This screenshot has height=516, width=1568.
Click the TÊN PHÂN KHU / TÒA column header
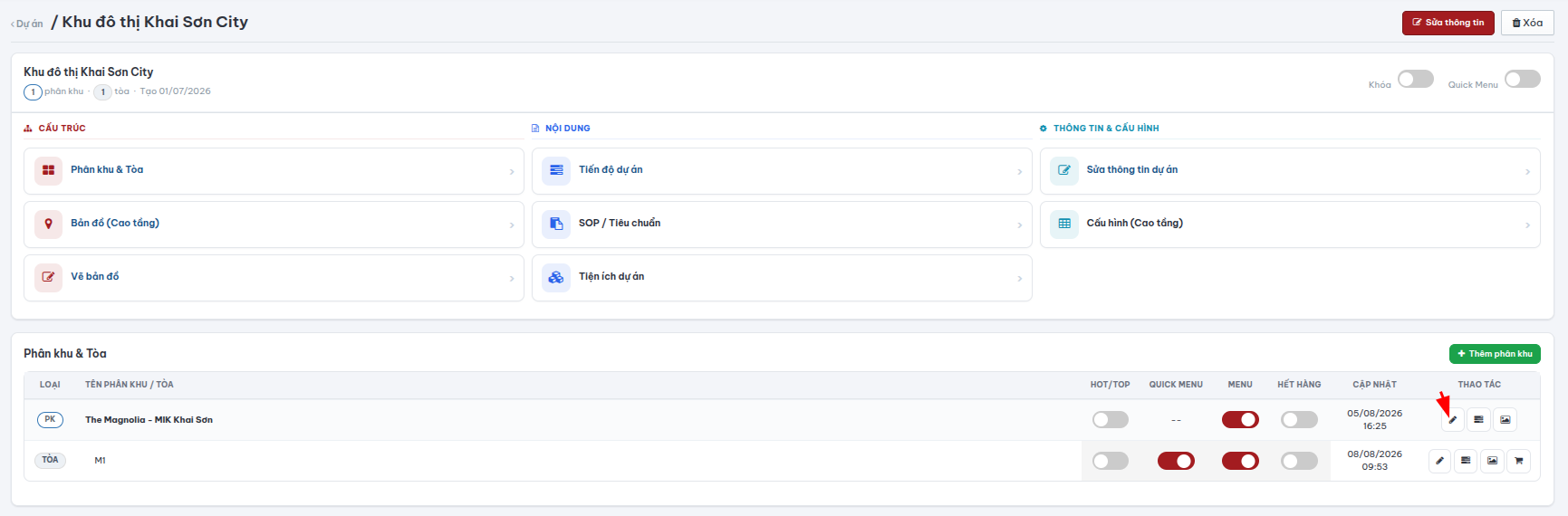coord(130,385)
